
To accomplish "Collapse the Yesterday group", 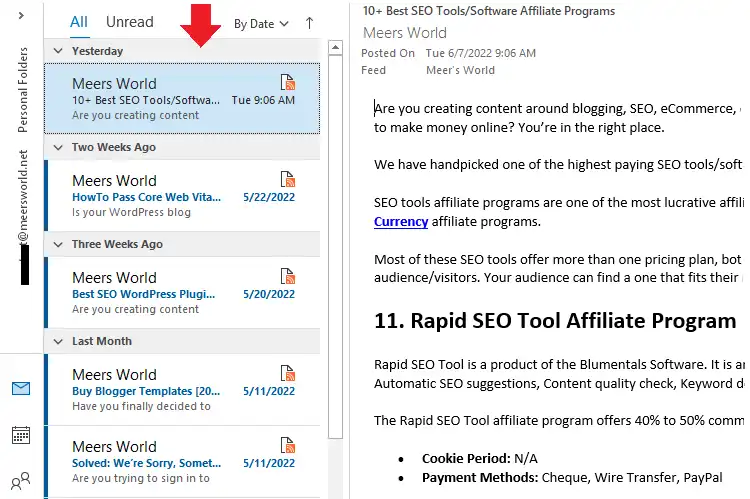I will click(58, 51).
